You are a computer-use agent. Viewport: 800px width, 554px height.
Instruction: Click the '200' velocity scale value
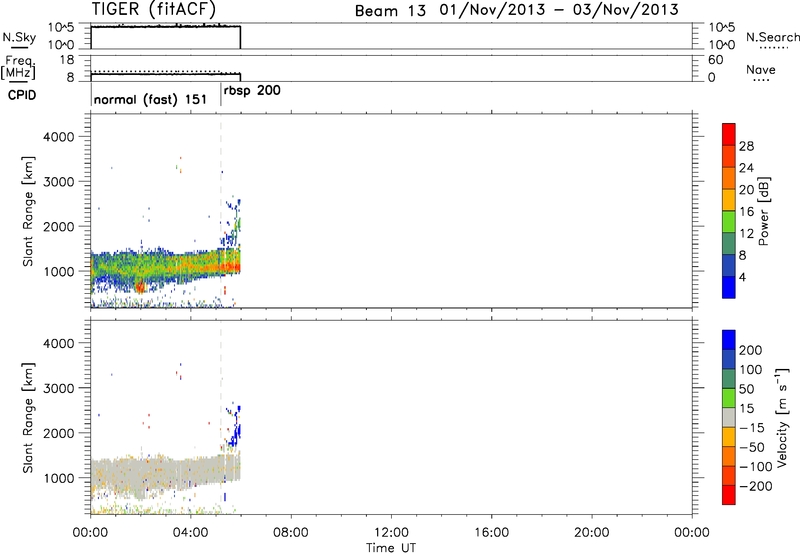point(751,350)
